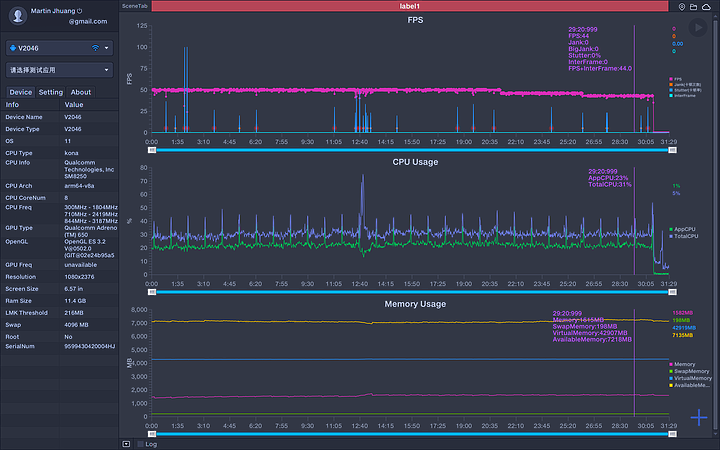Viewport: 720px width, 450px height.
Task: Open the cloud upload icon in top bar
Action: 706,6
